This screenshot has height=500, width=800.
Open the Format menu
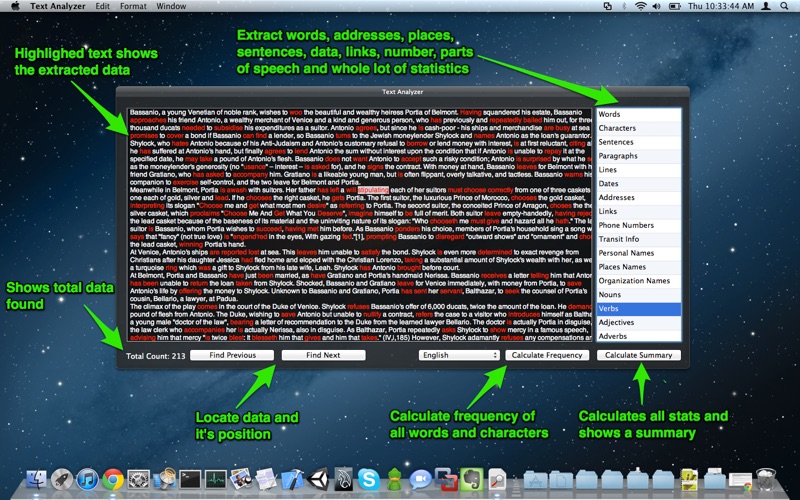134,7
